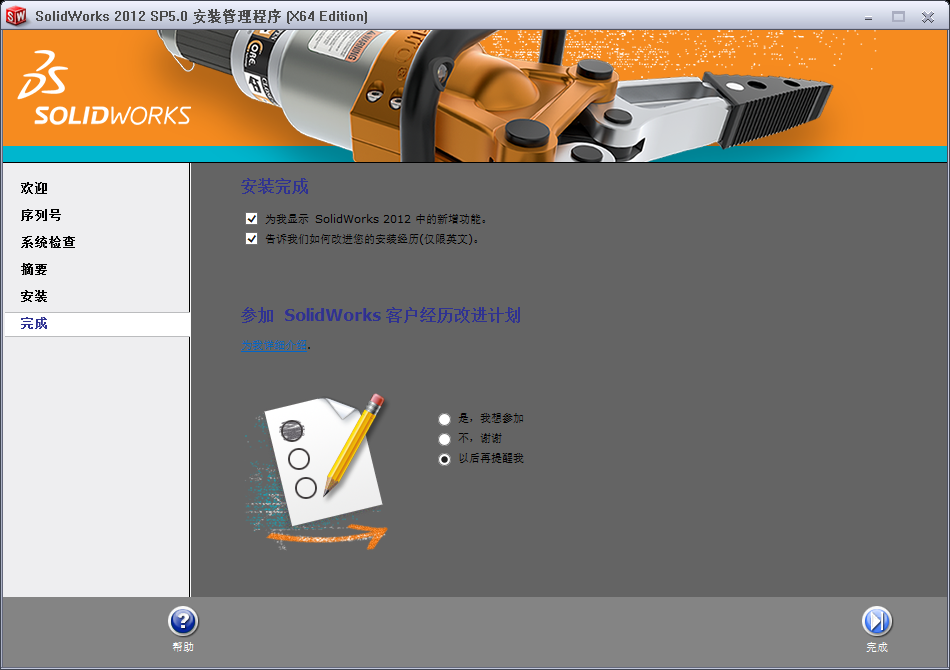Click the Finish (完成) arrow icon
Image resolution: width=950 pixels, height=670 pixels.
(877, 622)
